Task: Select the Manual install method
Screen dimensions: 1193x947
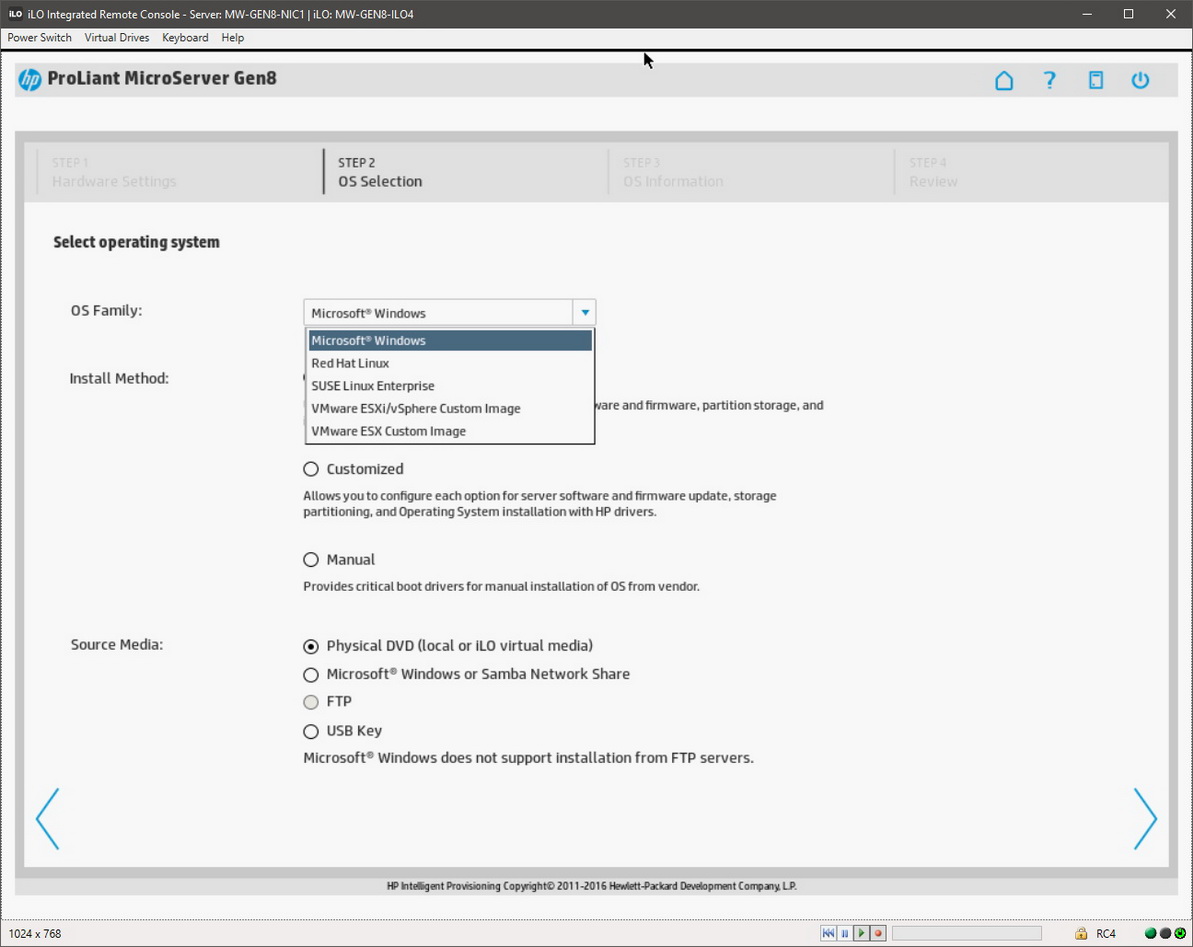Action: pos(311,560)
